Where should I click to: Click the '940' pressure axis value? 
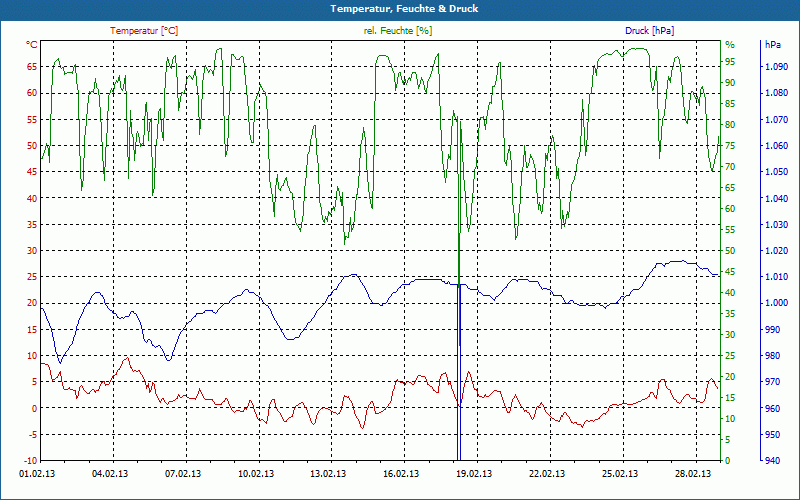(x=773, y=460)
